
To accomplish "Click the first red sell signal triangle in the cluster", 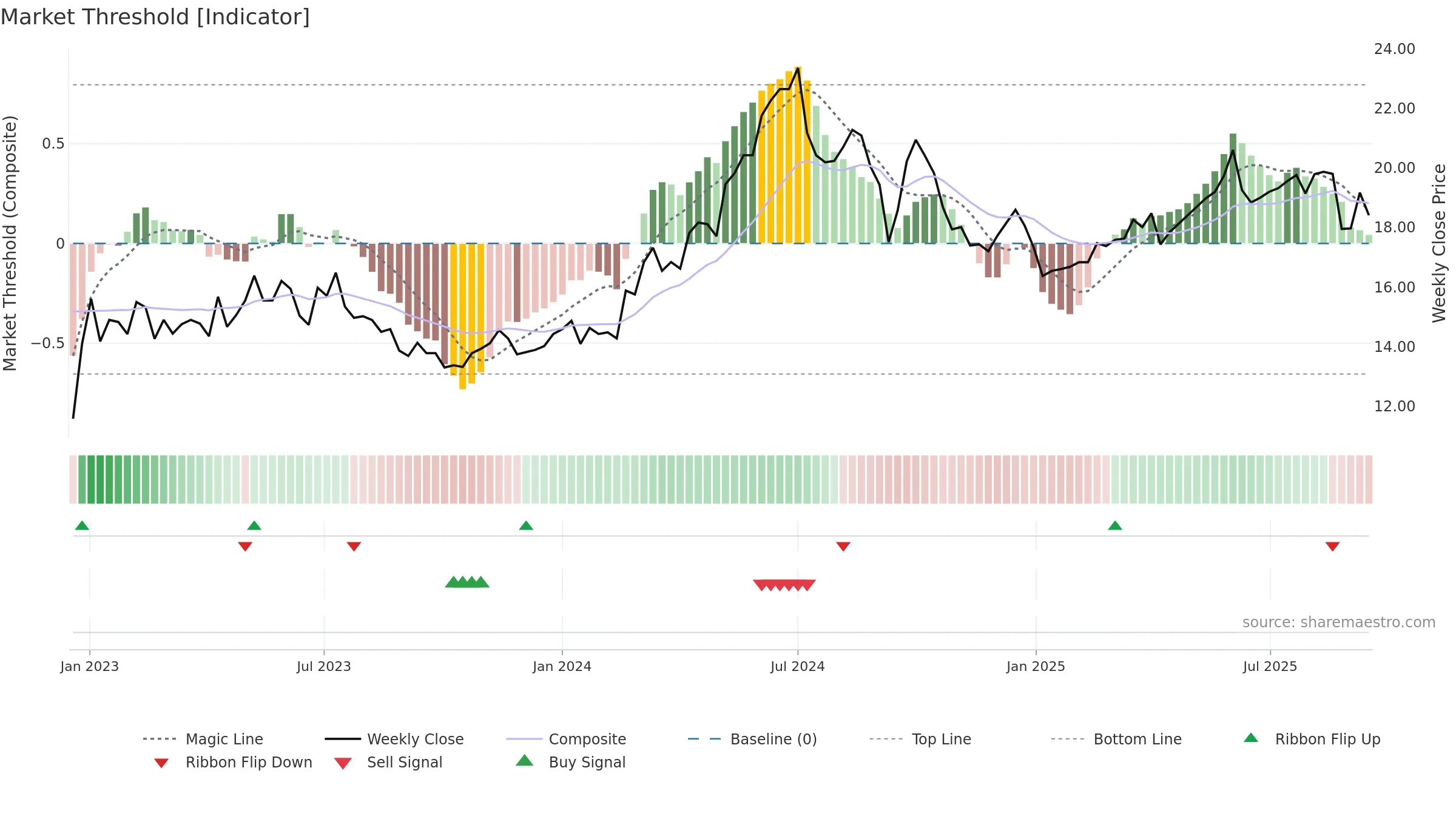I will tap(761, 585).
